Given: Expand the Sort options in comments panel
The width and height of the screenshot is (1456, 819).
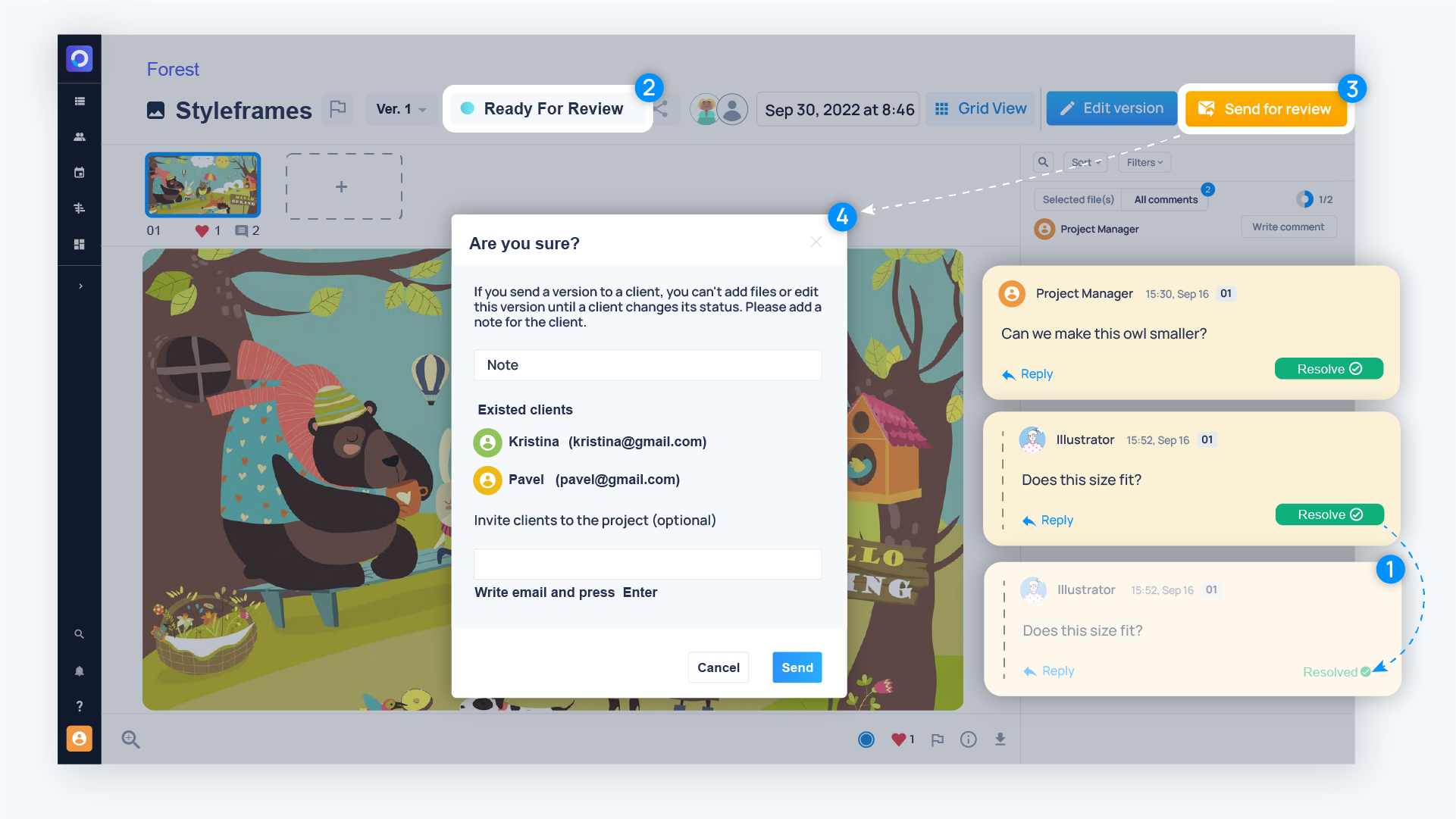Looking at the screenshot, I should click(1085, 162).
